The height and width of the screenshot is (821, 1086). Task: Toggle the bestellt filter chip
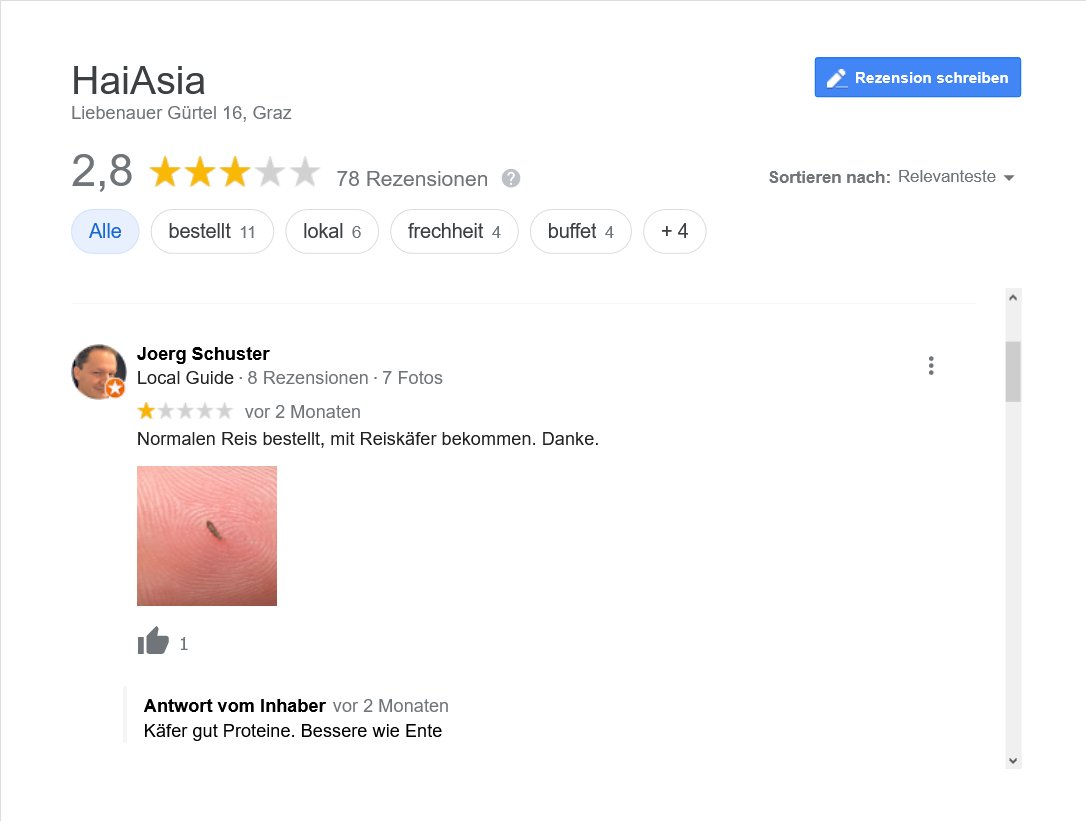[x=212, y=231]
